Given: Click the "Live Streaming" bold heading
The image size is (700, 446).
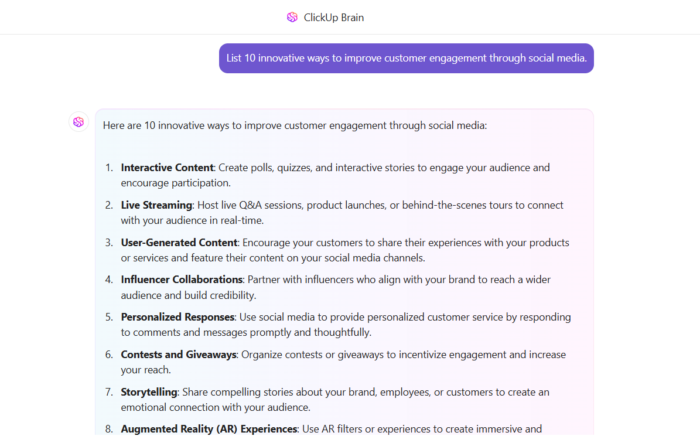Looking at the screenshot, I should click(x=158, y=206).
